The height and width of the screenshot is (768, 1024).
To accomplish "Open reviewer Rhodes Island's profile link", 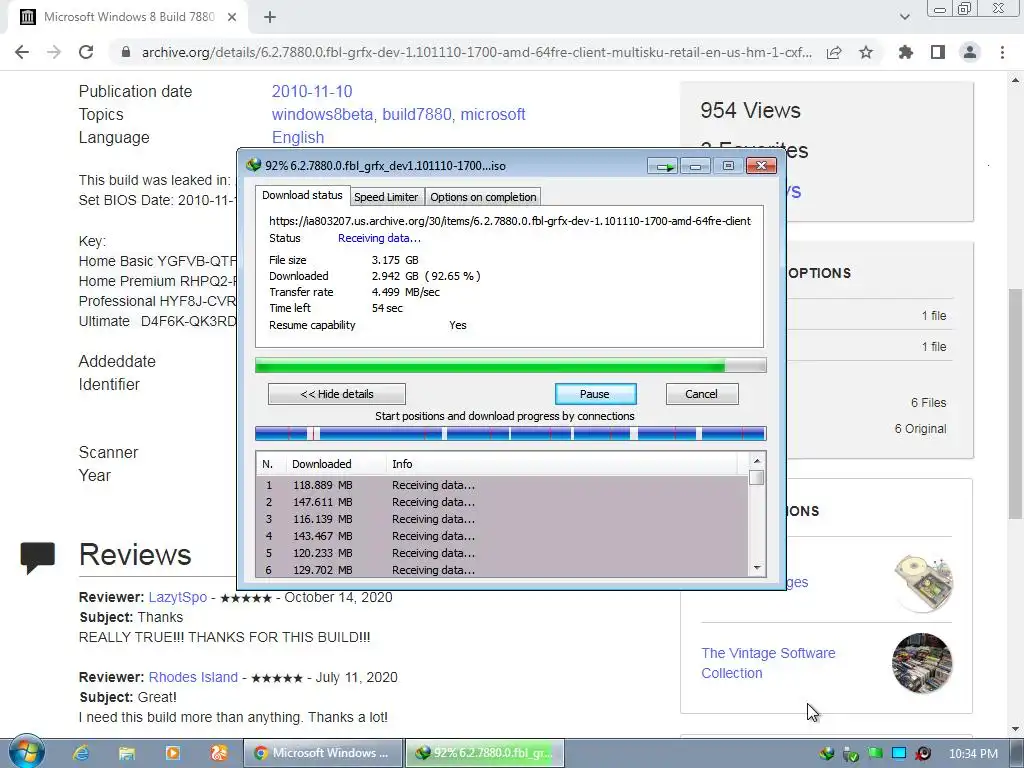I will [x=193, y=677].
